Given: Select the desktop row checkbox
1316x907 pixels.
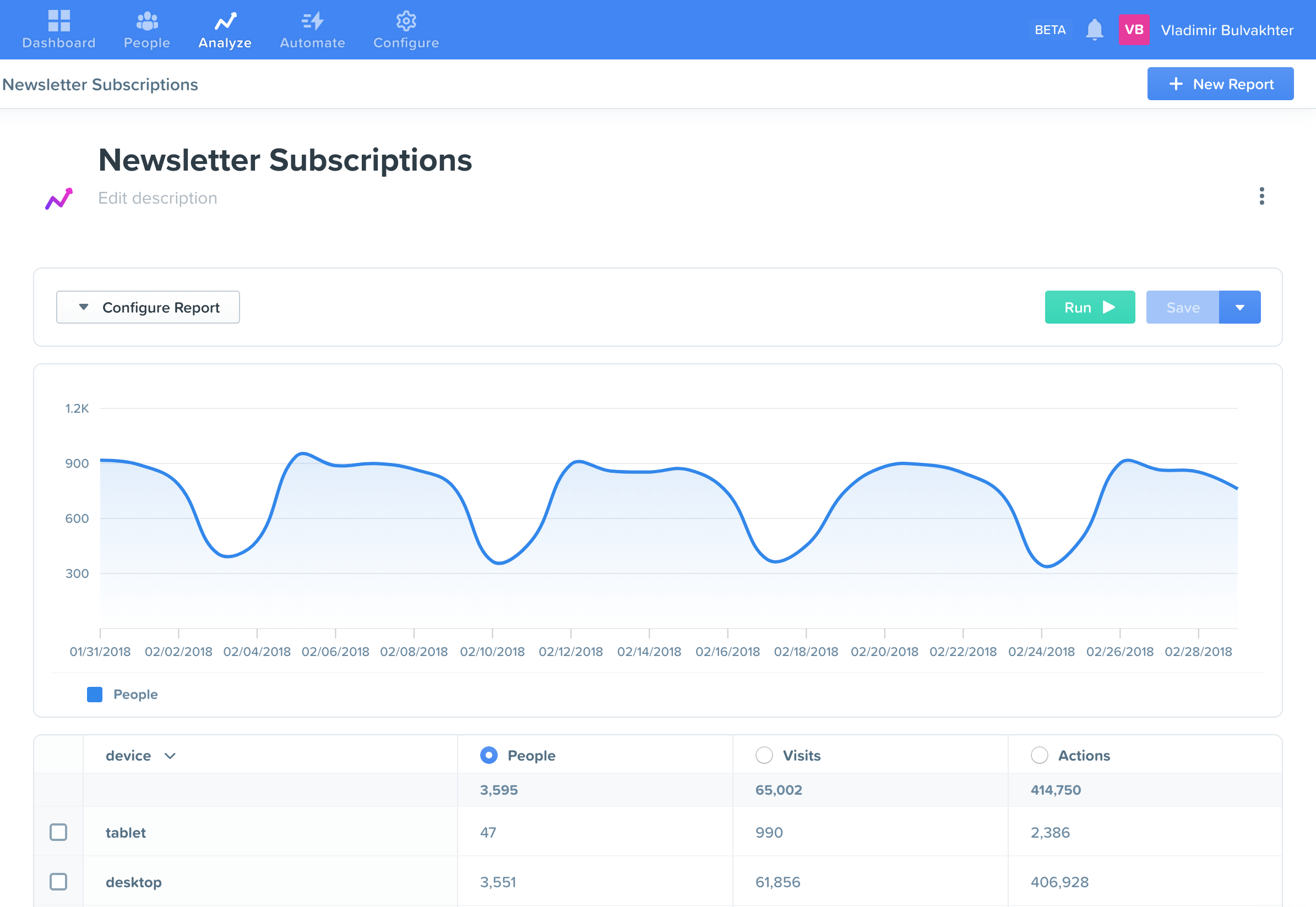Looking at the screenshot, I should 58,882.
